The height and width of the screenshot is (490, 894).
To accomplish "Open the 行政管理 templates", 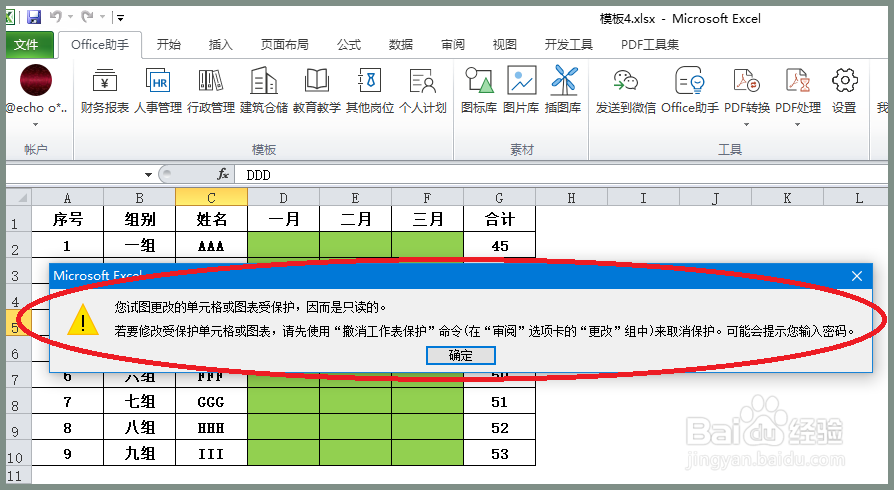I will (x=211, y=90).
